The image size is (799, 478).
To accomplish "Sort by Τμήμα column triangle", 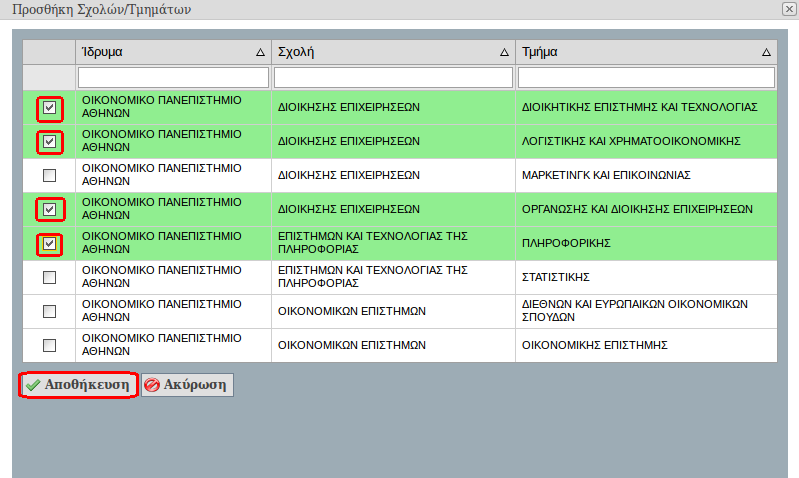I will 766,52.
